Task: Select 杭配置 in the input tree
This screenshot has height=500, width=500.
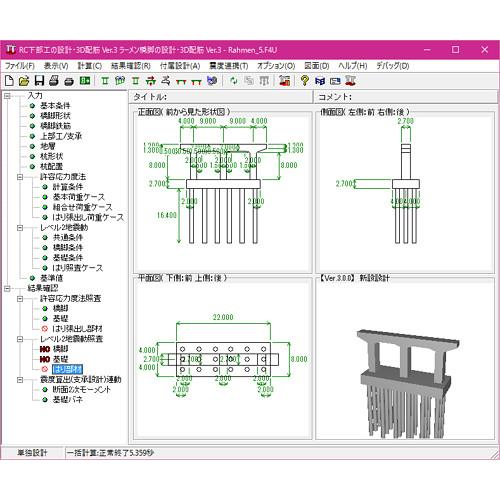Action: [x=51, y=166]
